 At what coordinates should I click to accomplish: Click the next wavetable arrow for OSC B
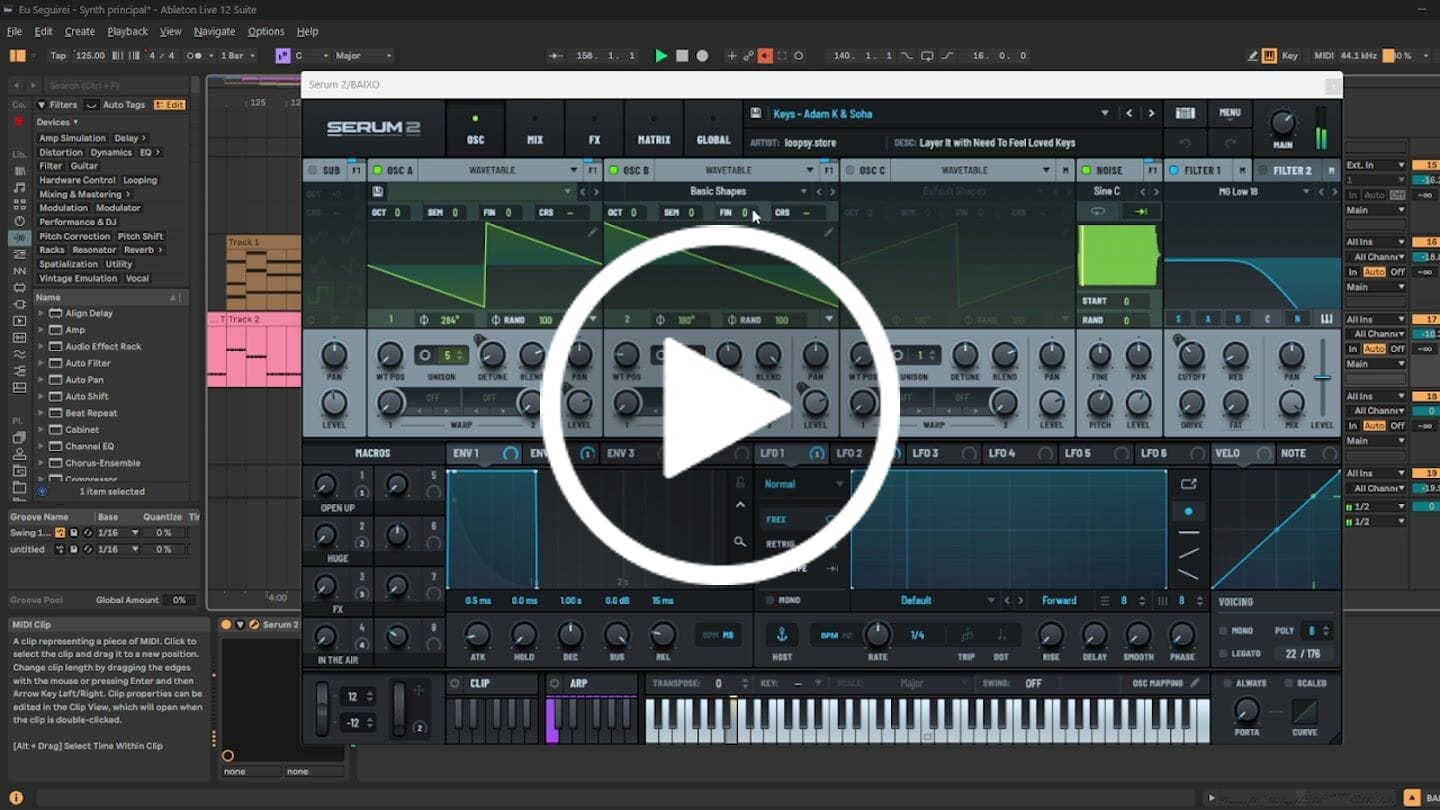point(833,191)
